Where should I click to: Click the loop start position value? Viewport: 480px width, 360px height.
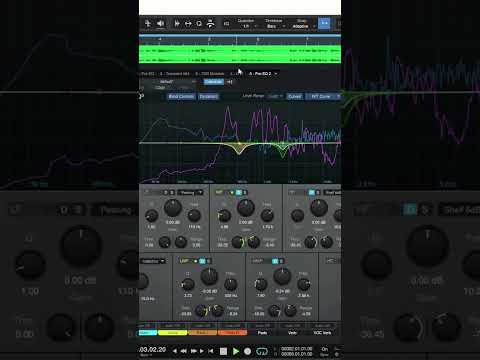297,349
